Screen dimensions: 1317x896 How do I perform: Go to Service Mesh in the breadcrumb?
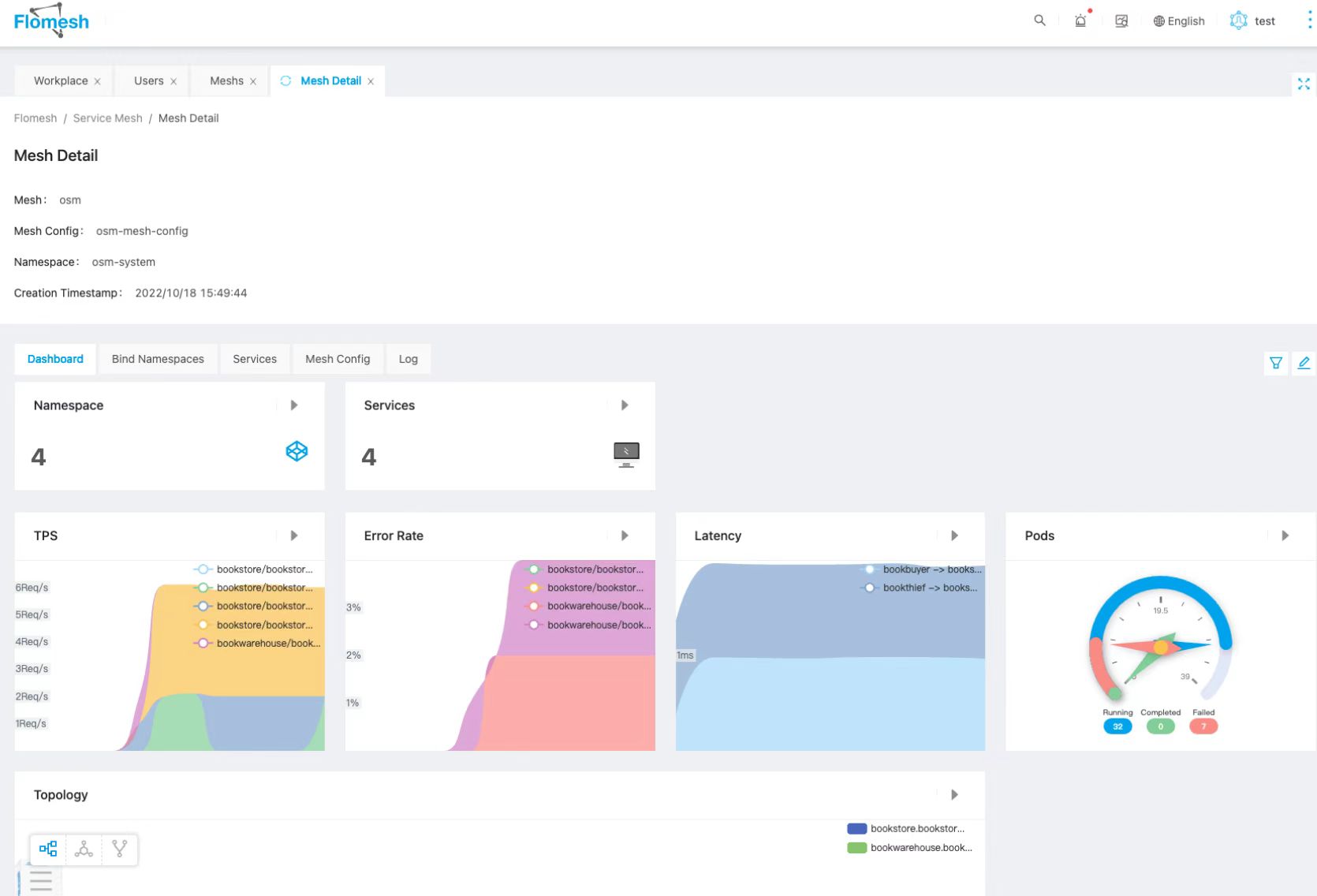108,118
